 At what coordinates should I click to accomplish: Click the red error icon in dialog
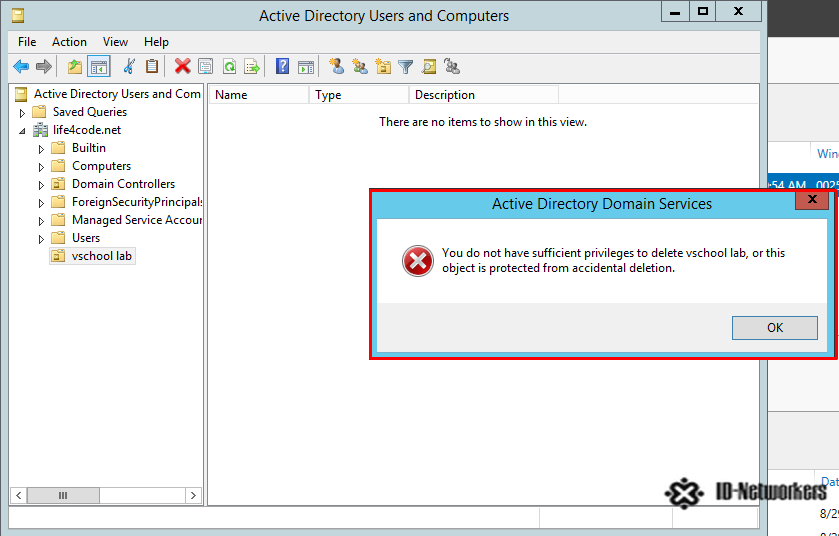[418, 261]
